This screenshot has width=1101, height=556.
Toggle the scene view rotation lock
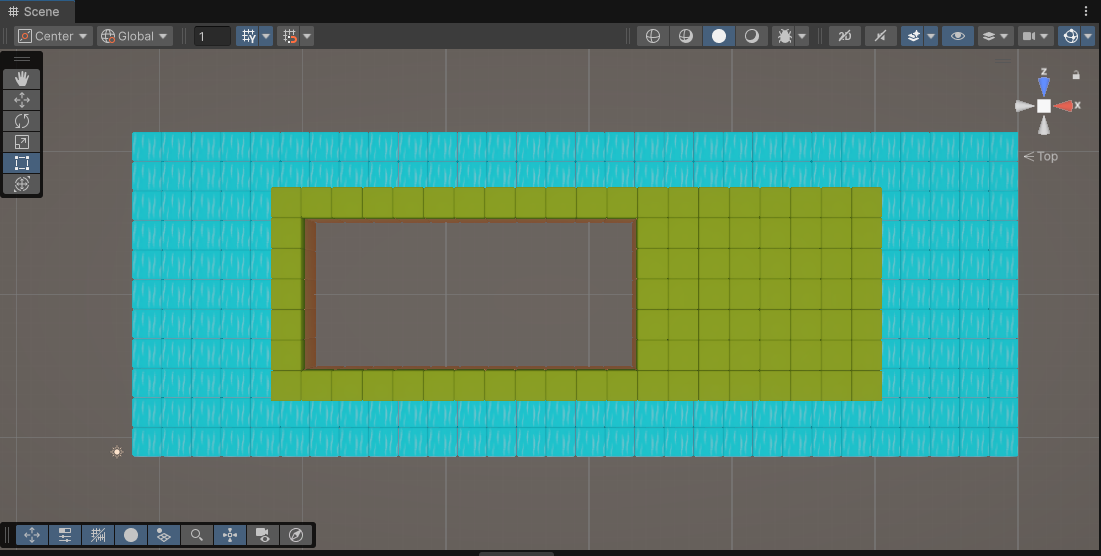tap(1076, 75)
